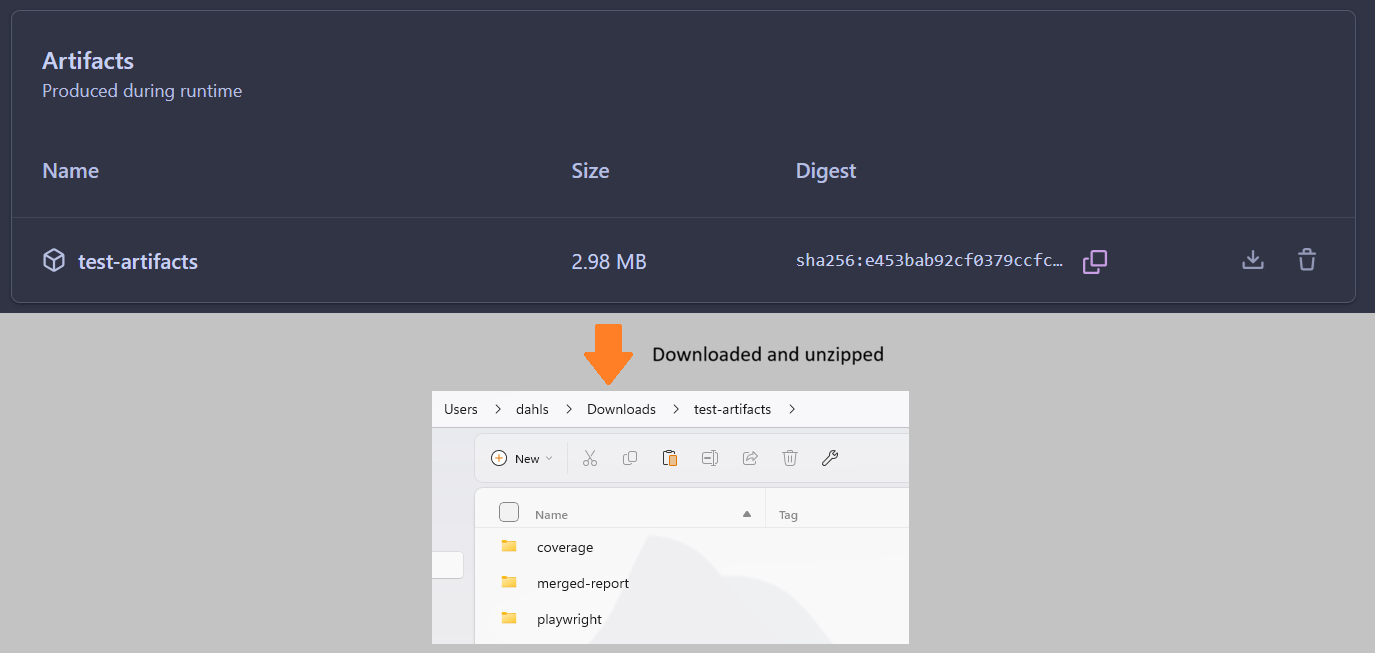Expand chevron after test-artifacts in breadcrumb
The image size is (1375, 653).
791,409
